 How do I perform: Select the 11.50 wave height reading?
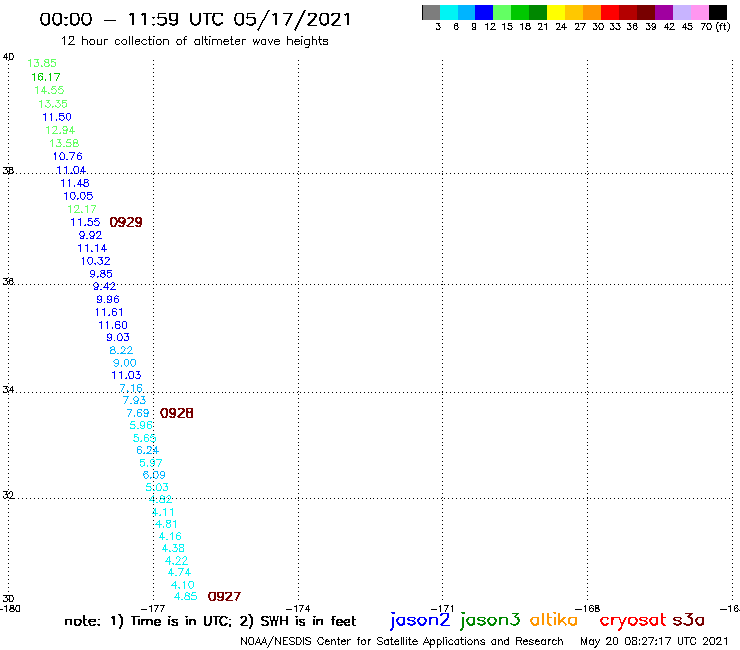[57, 117]
